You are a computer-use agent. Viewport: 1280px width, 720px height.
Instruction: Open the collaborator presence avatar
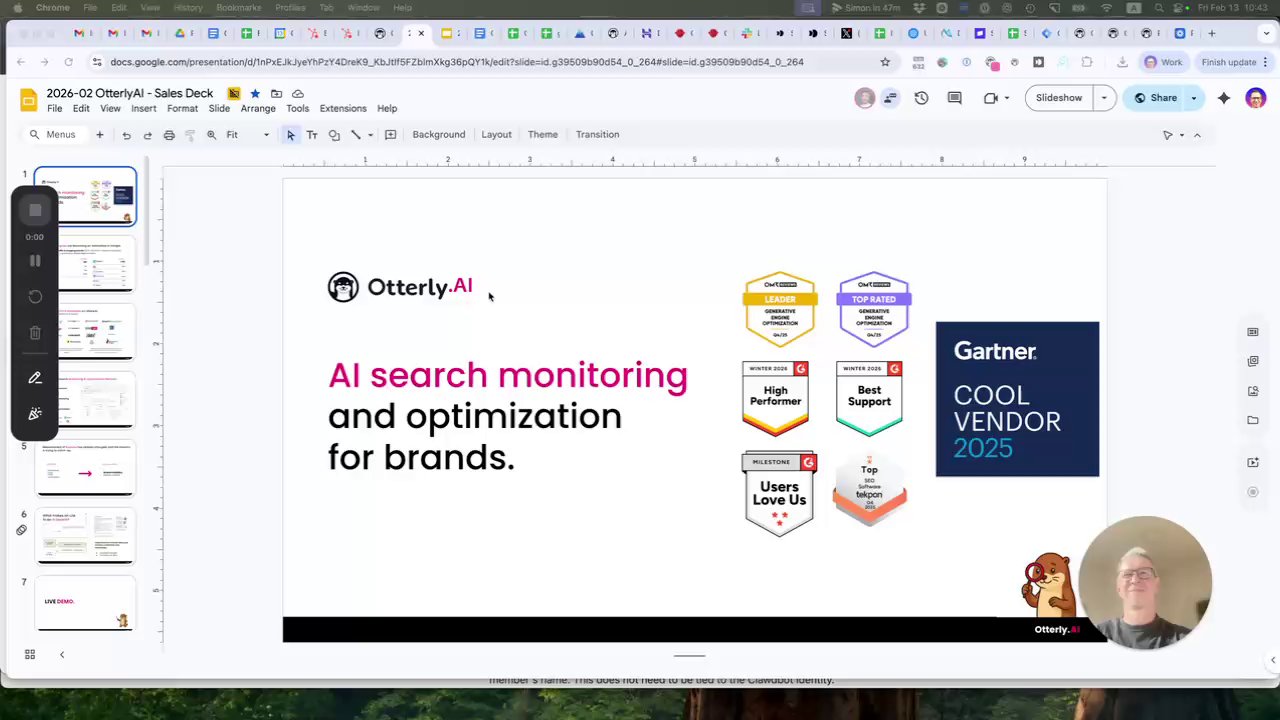(x=865, y=98)
